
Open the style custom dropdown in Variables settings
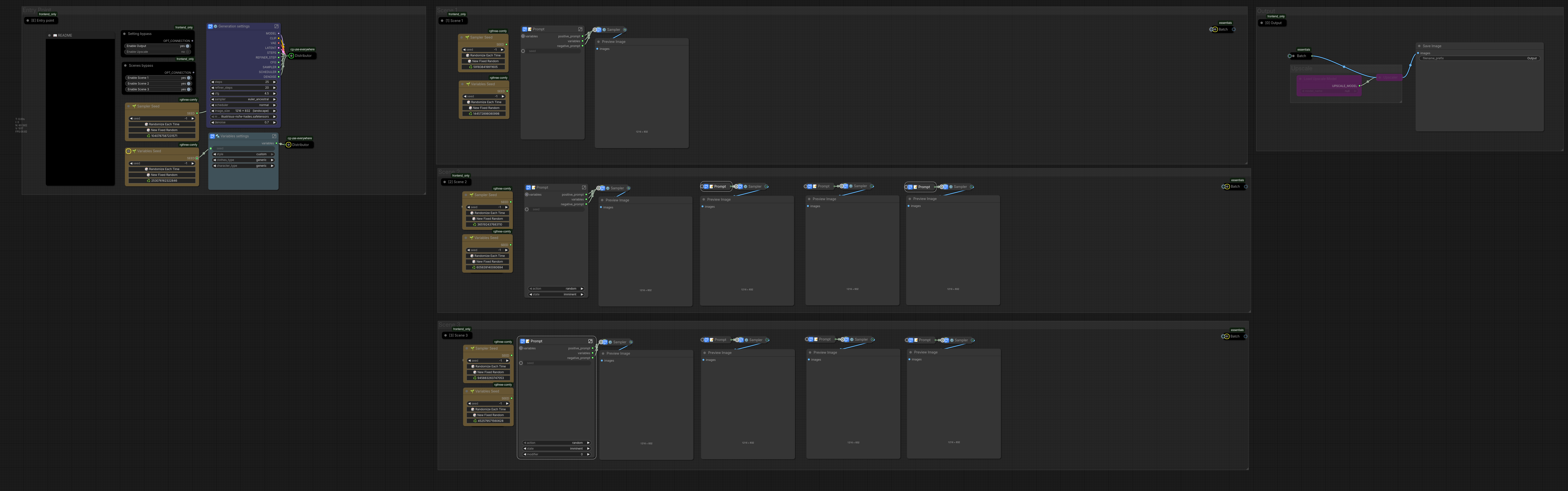244,154
